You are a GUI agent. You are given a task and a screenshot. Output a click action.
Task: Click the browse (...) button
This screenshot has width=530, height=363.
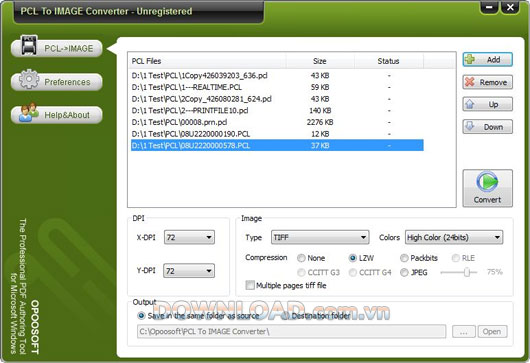[x=464, y=332]
